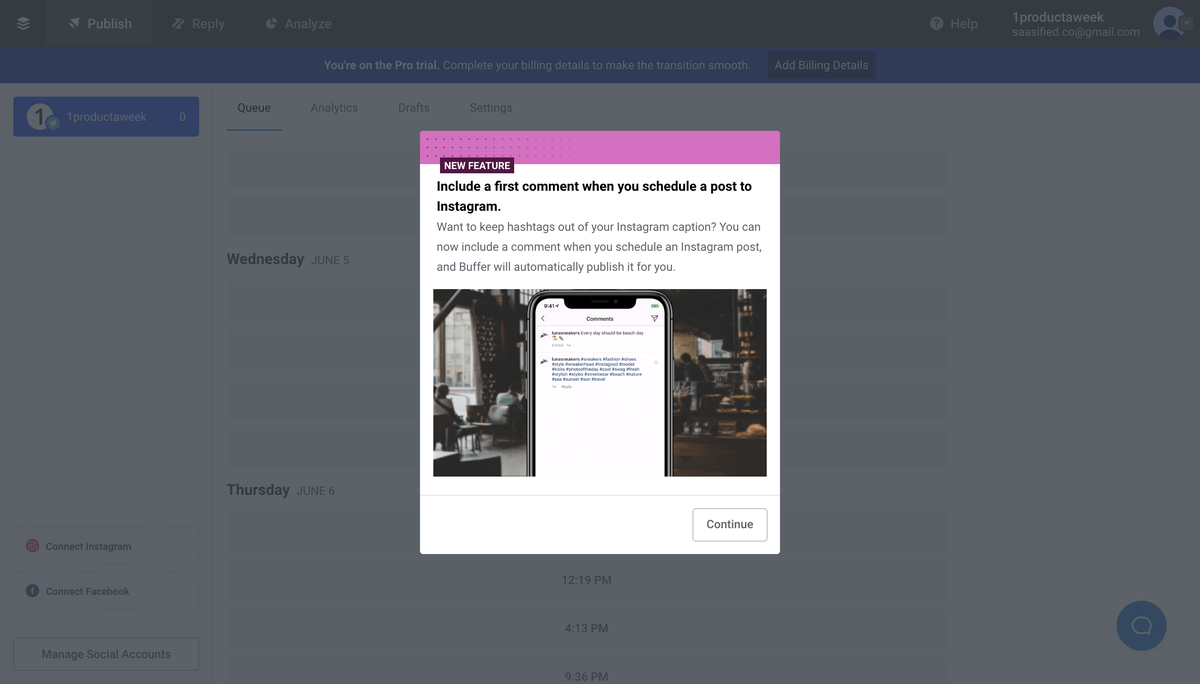The height and width of the screenshot is (684, 1200).
Task: Click the saasified.co@gmail.com email text
Action: pos(1076,32)
